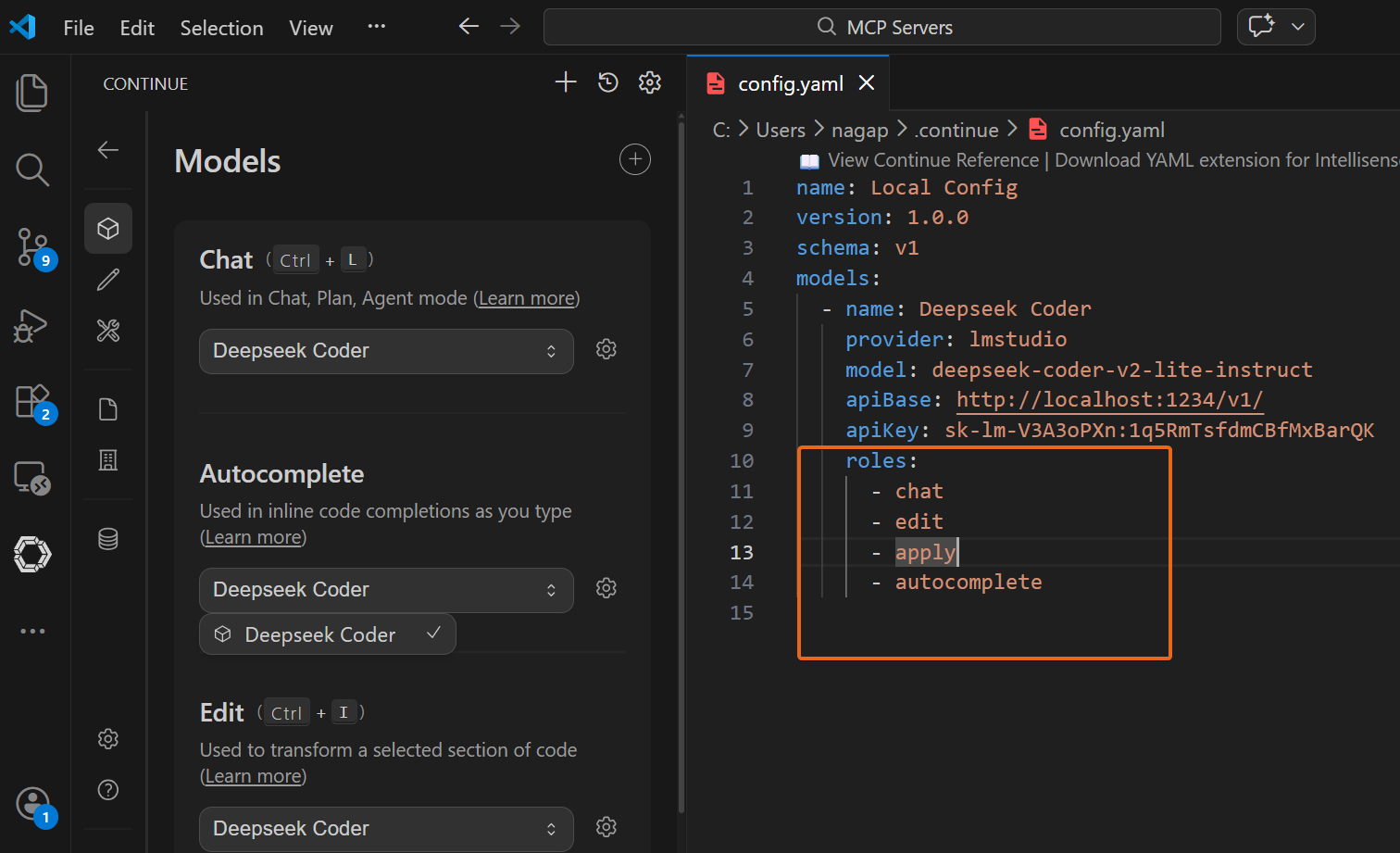Open the localhost apiBase URL link

coord(1109,399)
